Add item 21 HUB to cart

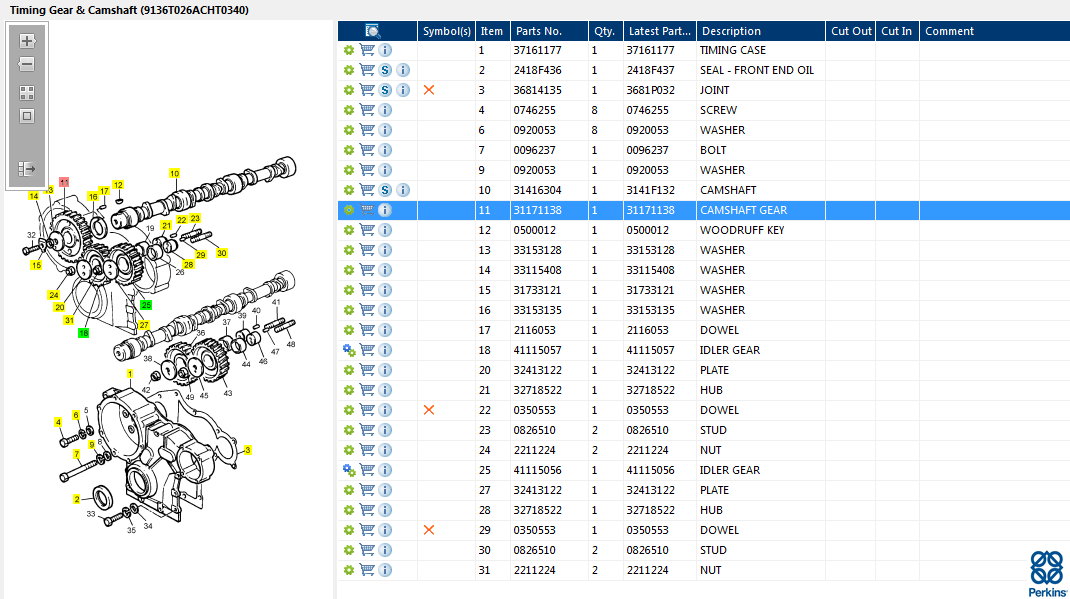coord(367,390)
